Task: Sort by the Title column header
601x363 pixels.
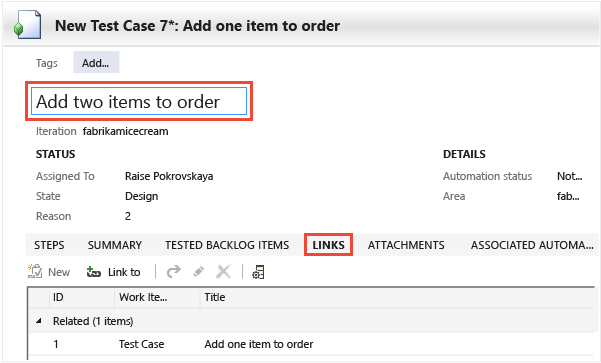Action: (397, 297)
